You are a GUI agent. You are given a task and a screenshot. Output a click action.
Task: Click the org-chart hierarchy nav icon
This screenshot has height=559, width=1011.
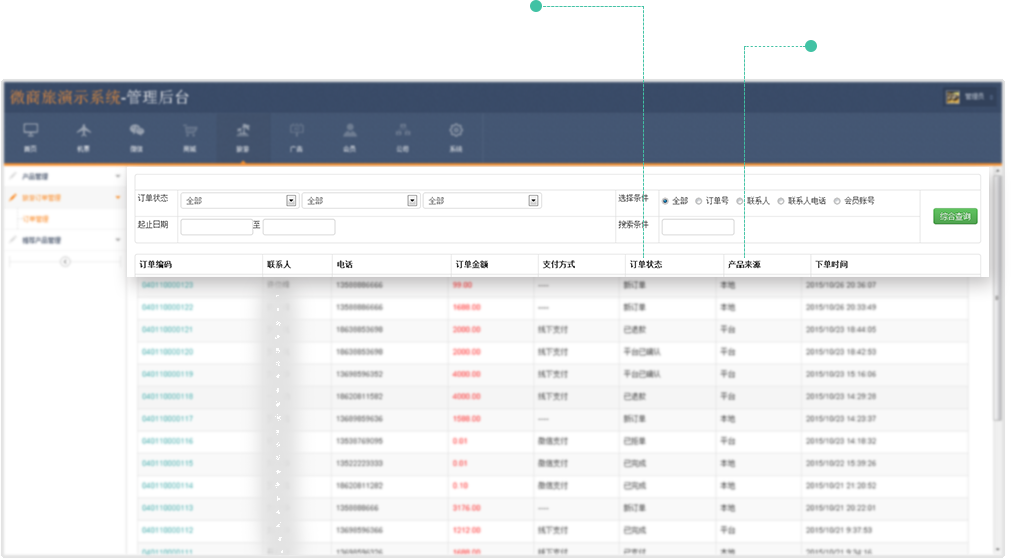click(403, 135)
